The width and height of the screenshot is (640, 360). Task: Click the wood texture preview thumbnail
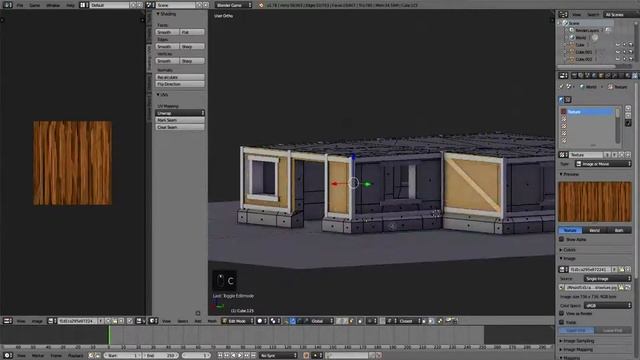(x=595, y=202)
